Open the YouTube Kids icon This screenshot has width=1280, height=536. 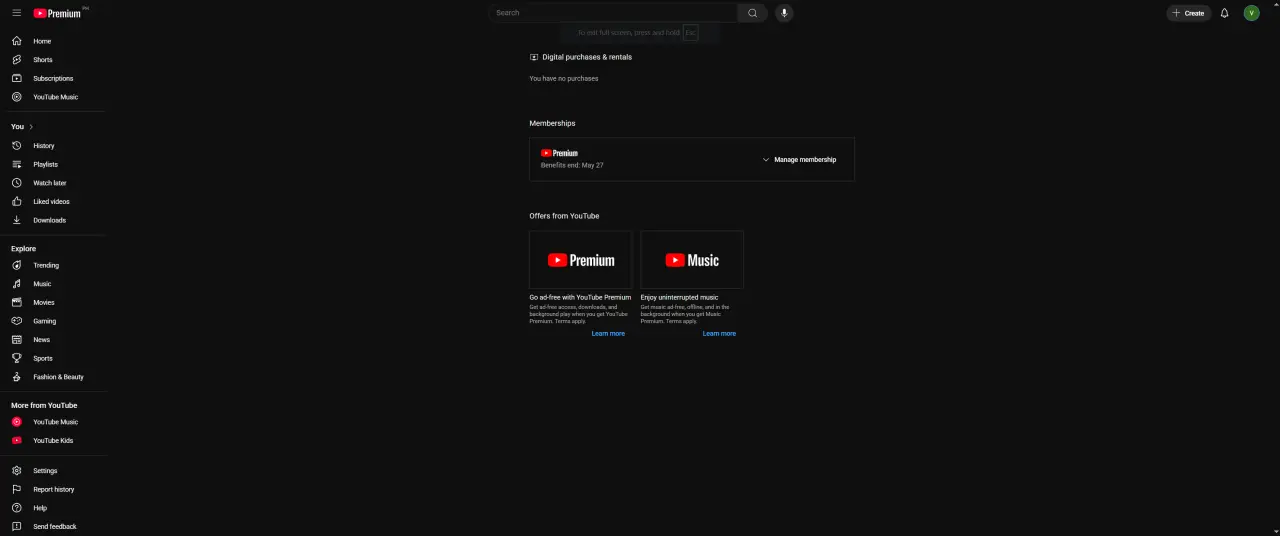[x=16, y=440]
